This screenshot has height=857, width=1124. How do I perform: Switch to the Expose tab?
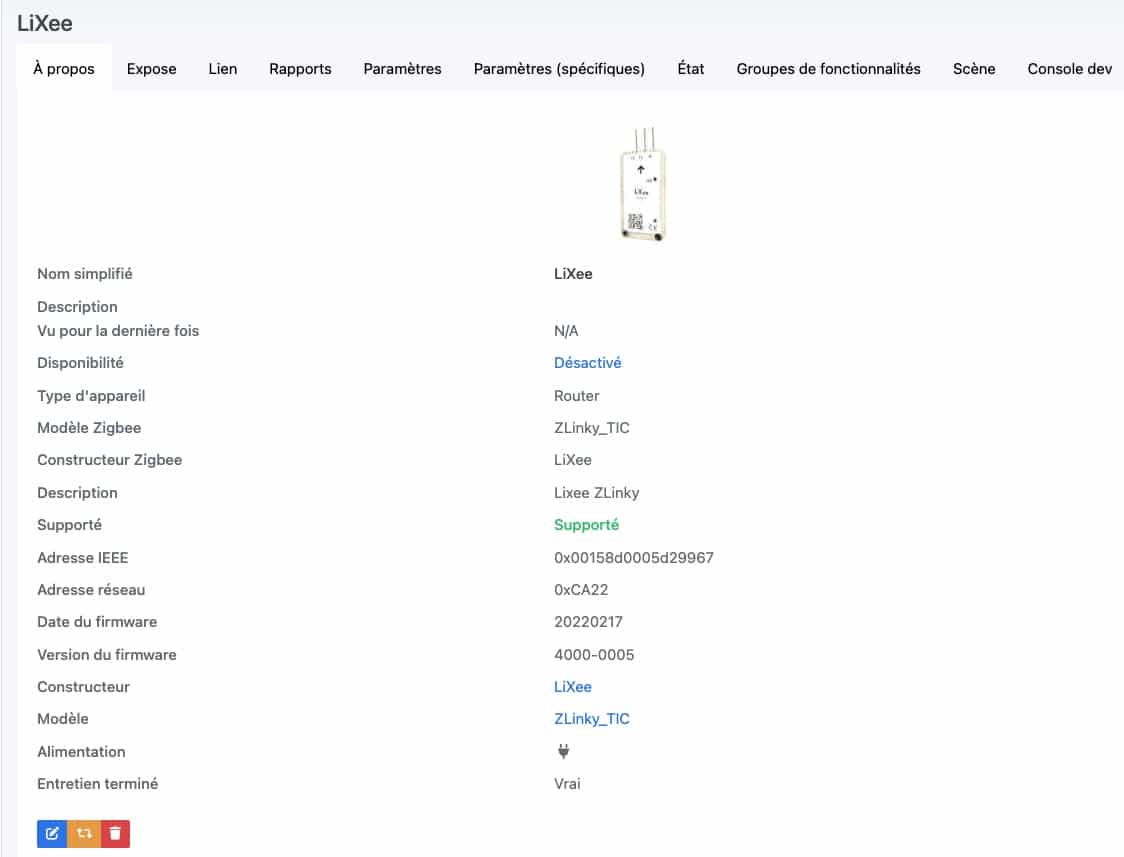coord(151,69)
